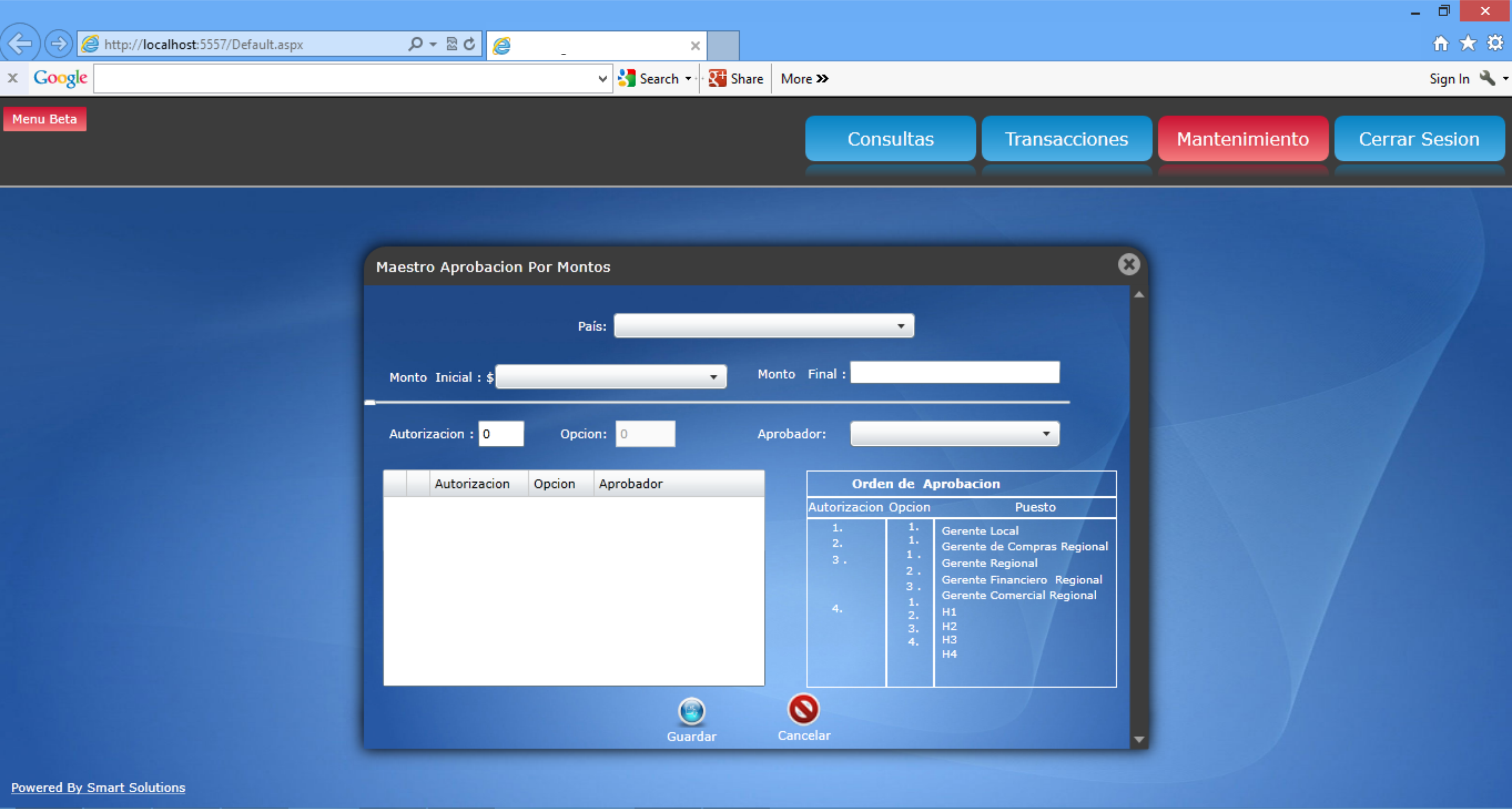The image size is (1512, 809).
Task: Open the wrench options dropdown arrow
Action: 1506,79
